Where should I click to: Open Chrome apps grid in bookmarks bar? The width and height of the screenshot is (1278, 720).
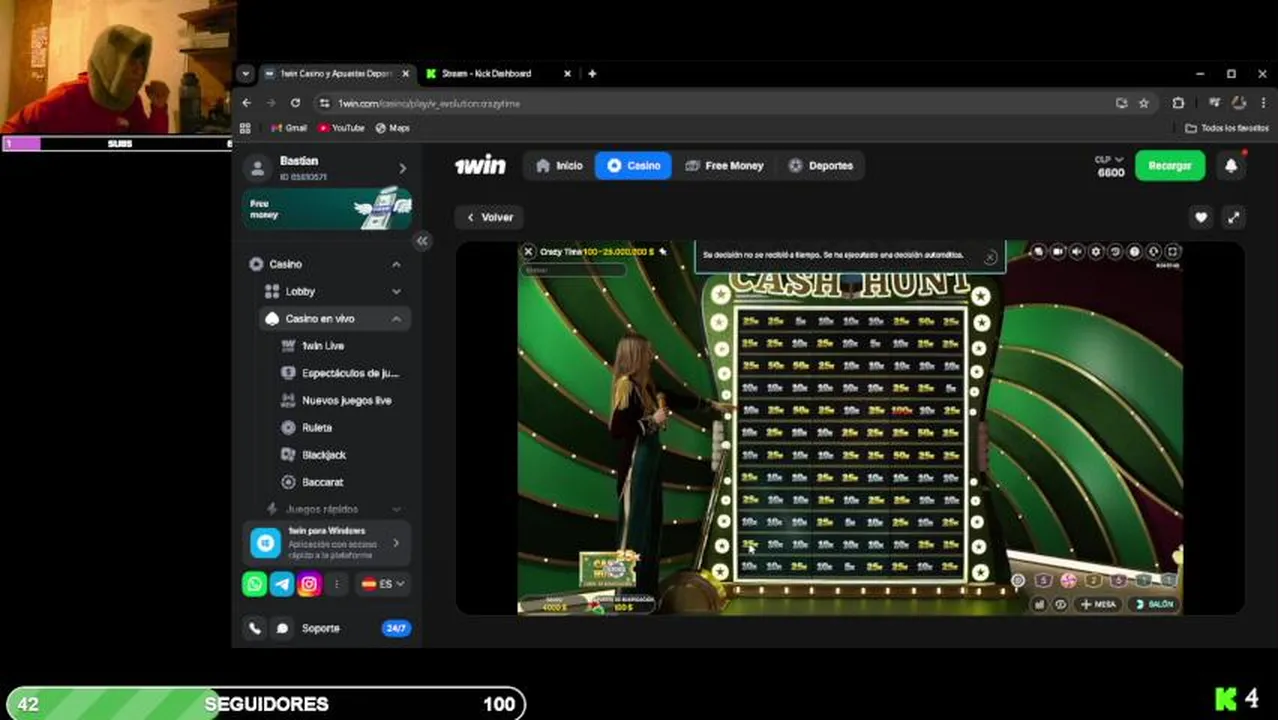coord(245,128)
